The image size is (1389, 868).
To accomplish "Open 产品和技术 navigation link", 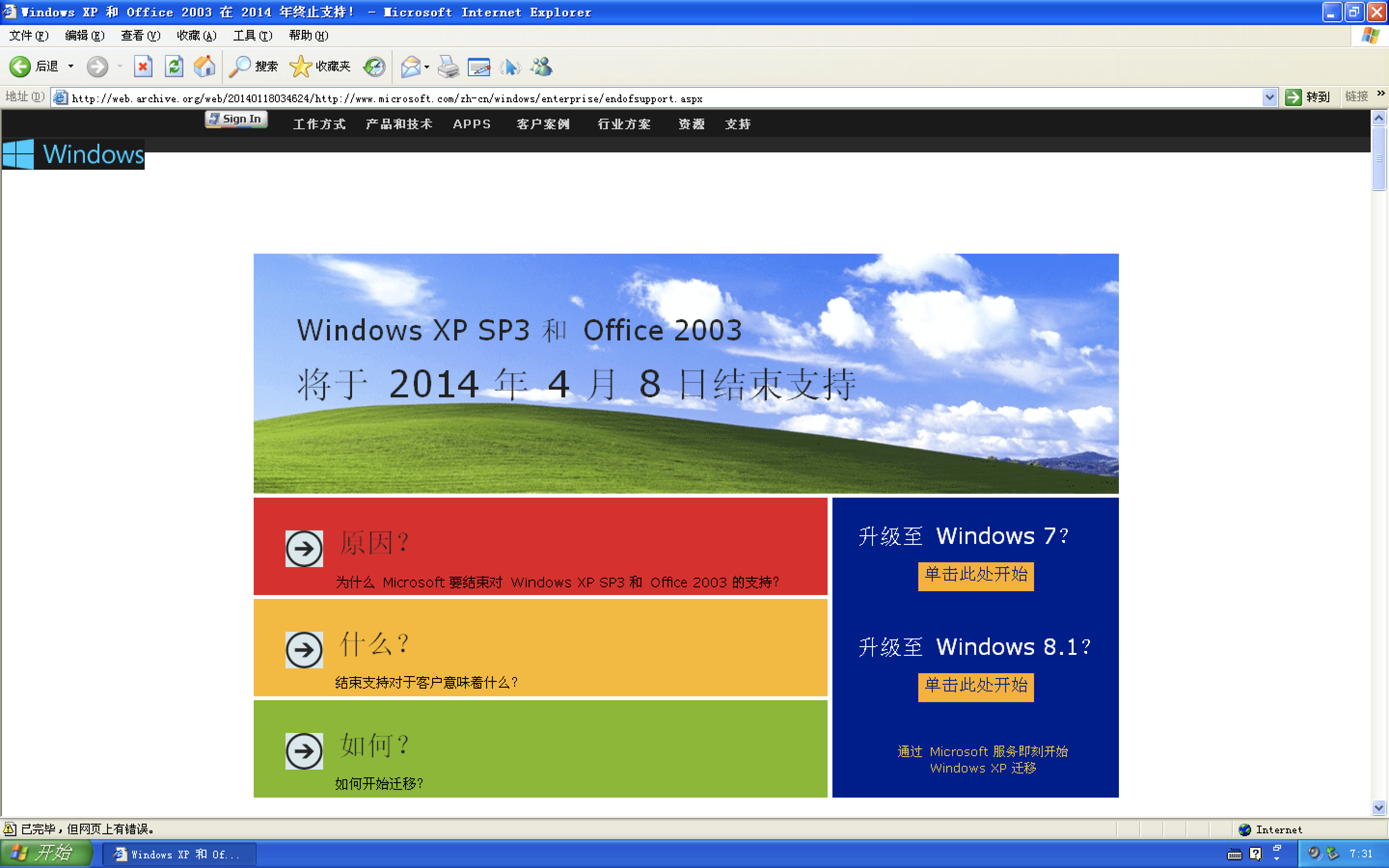I will pyautogui.click(x=399, y=124).
